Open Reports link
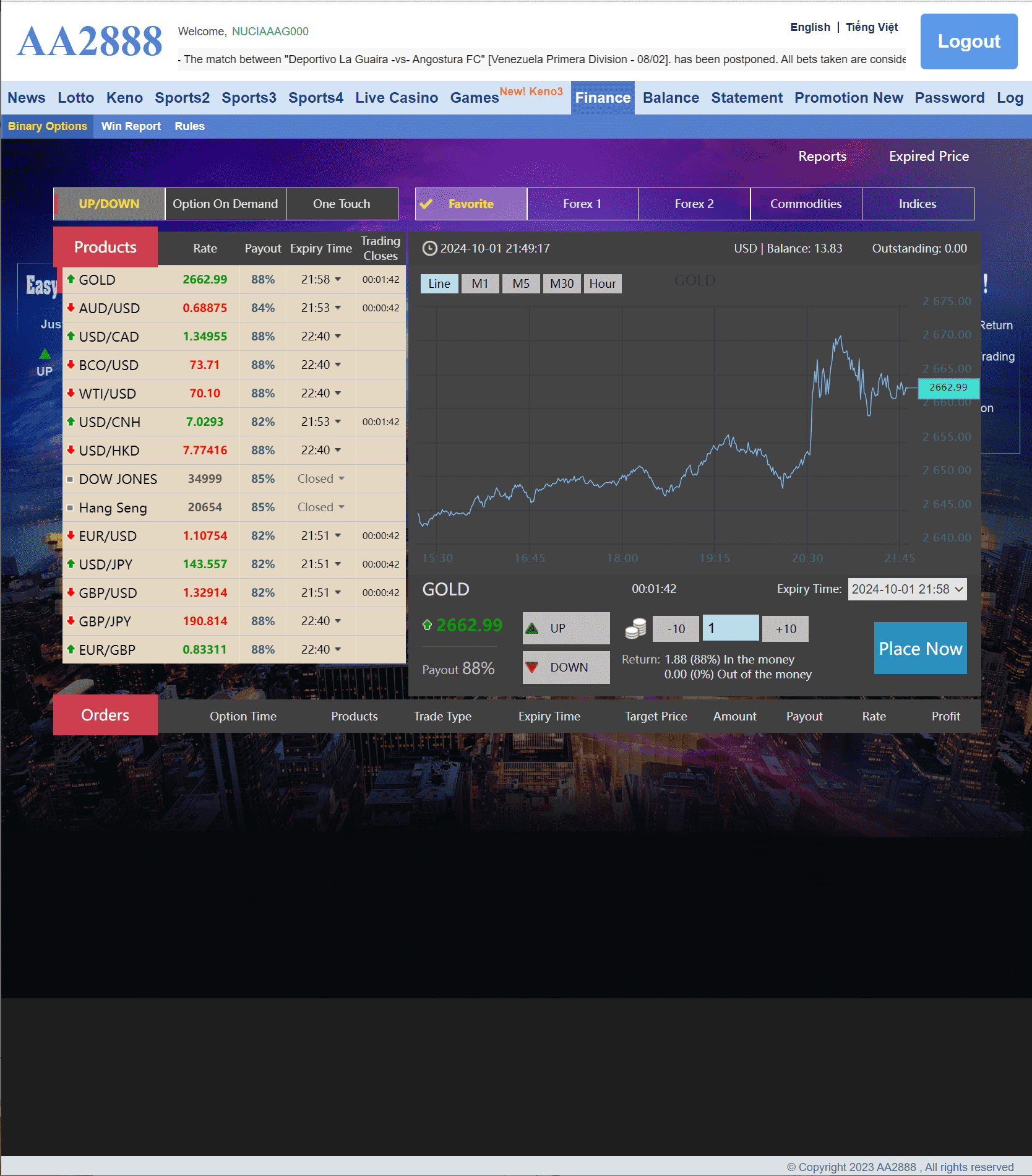 coord(822,156)
